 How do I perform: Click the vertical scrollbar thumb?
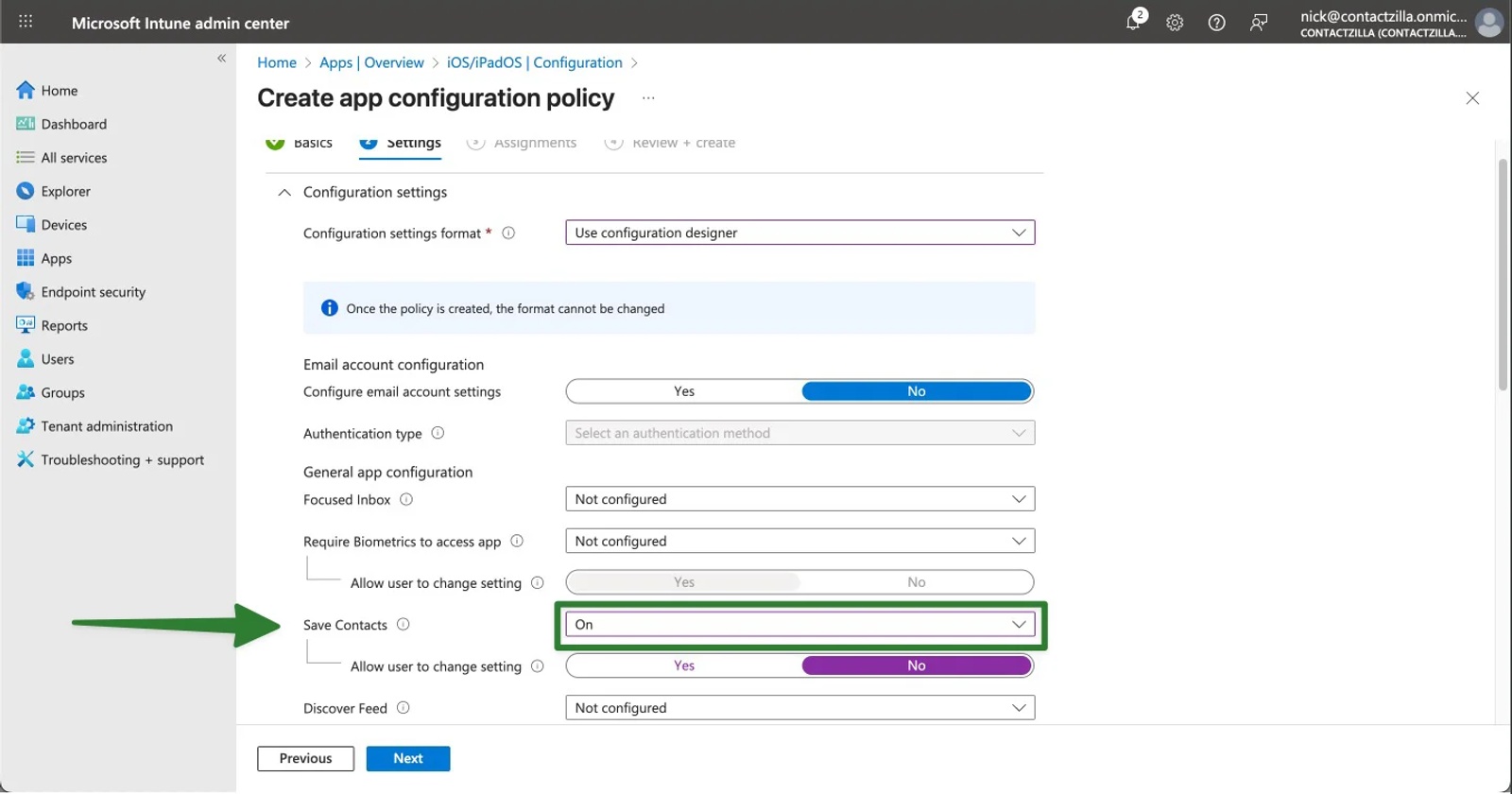click(1503, 274)
